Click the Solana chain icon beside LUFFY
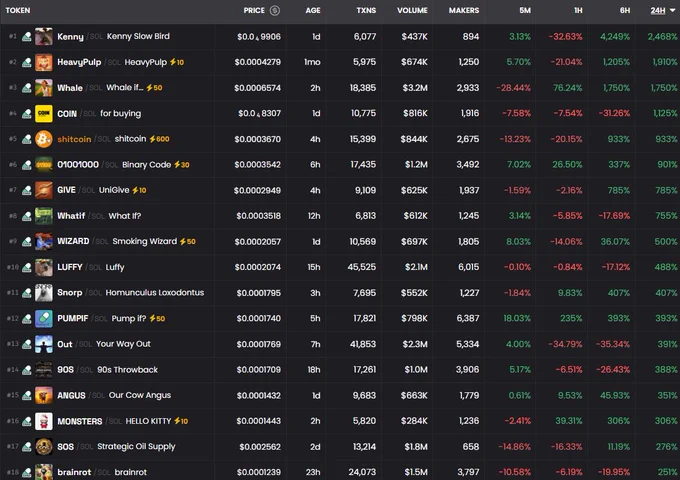Image resolution: width=680 pixels, height=480 pixels. (x=26, y=267)
